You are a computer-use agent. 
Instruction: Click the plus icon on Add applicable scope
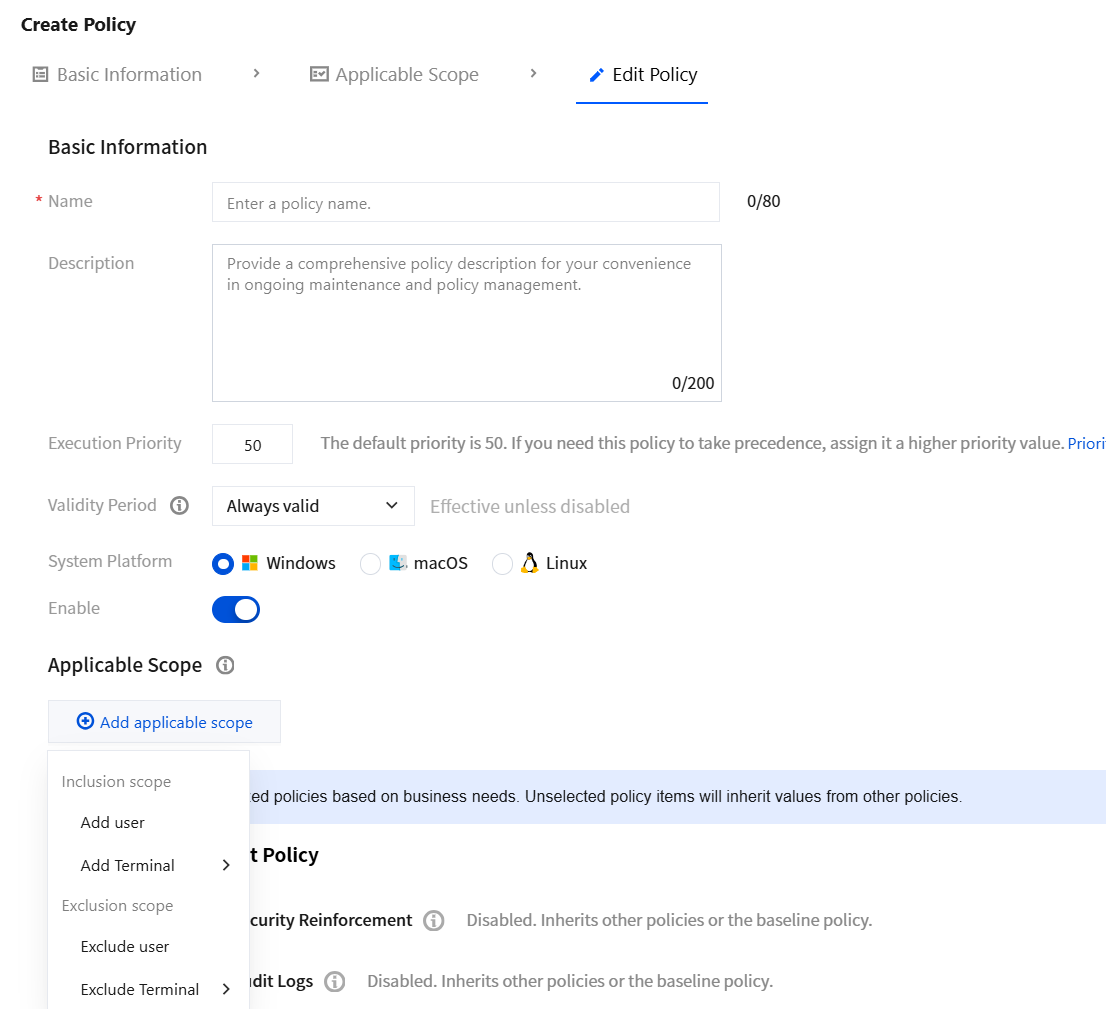click(x=85, y=721)
